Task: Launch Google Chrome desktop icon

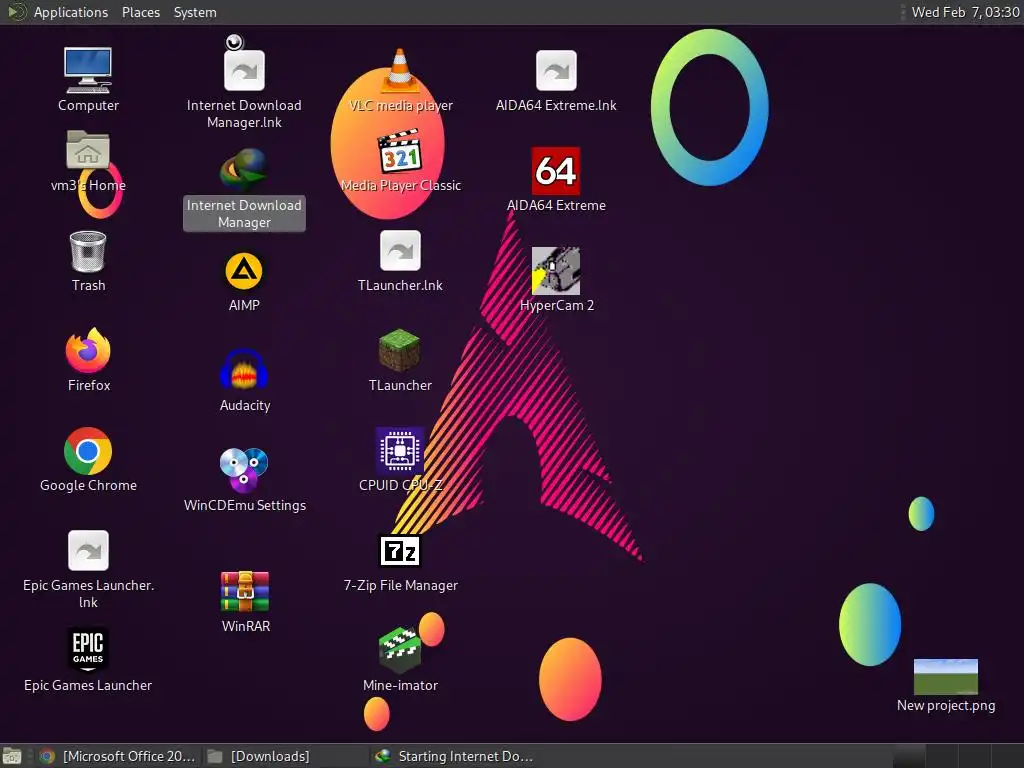Action: click(x=88, y=451)
